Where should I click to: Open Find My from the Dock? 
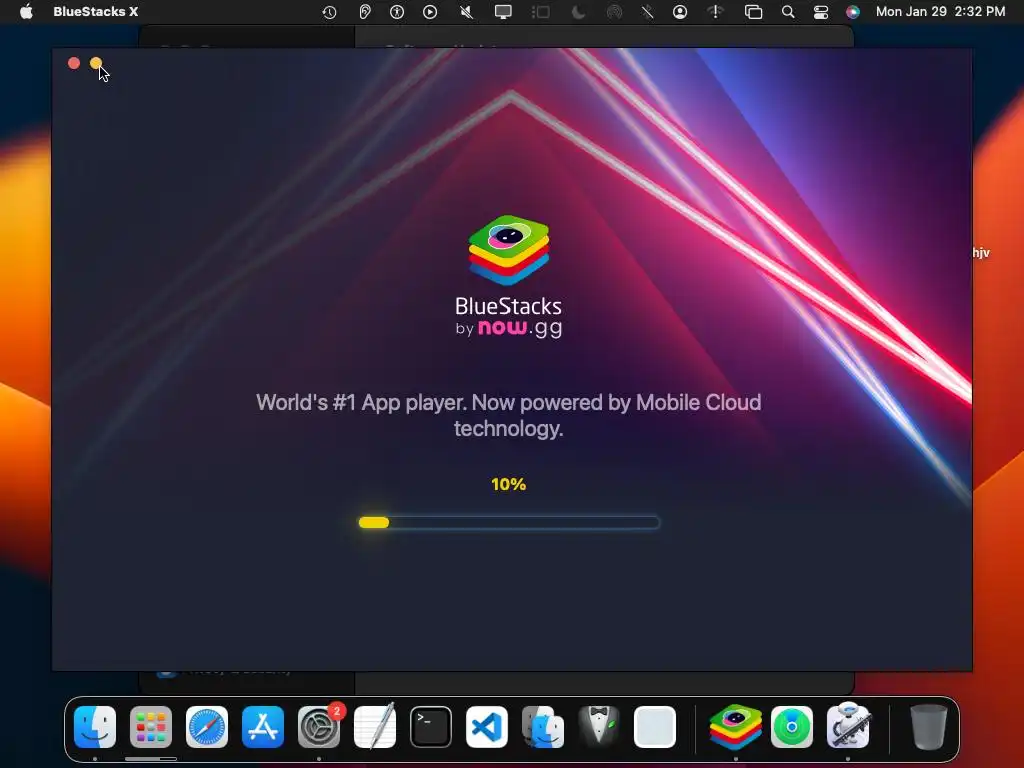point(792,727)
